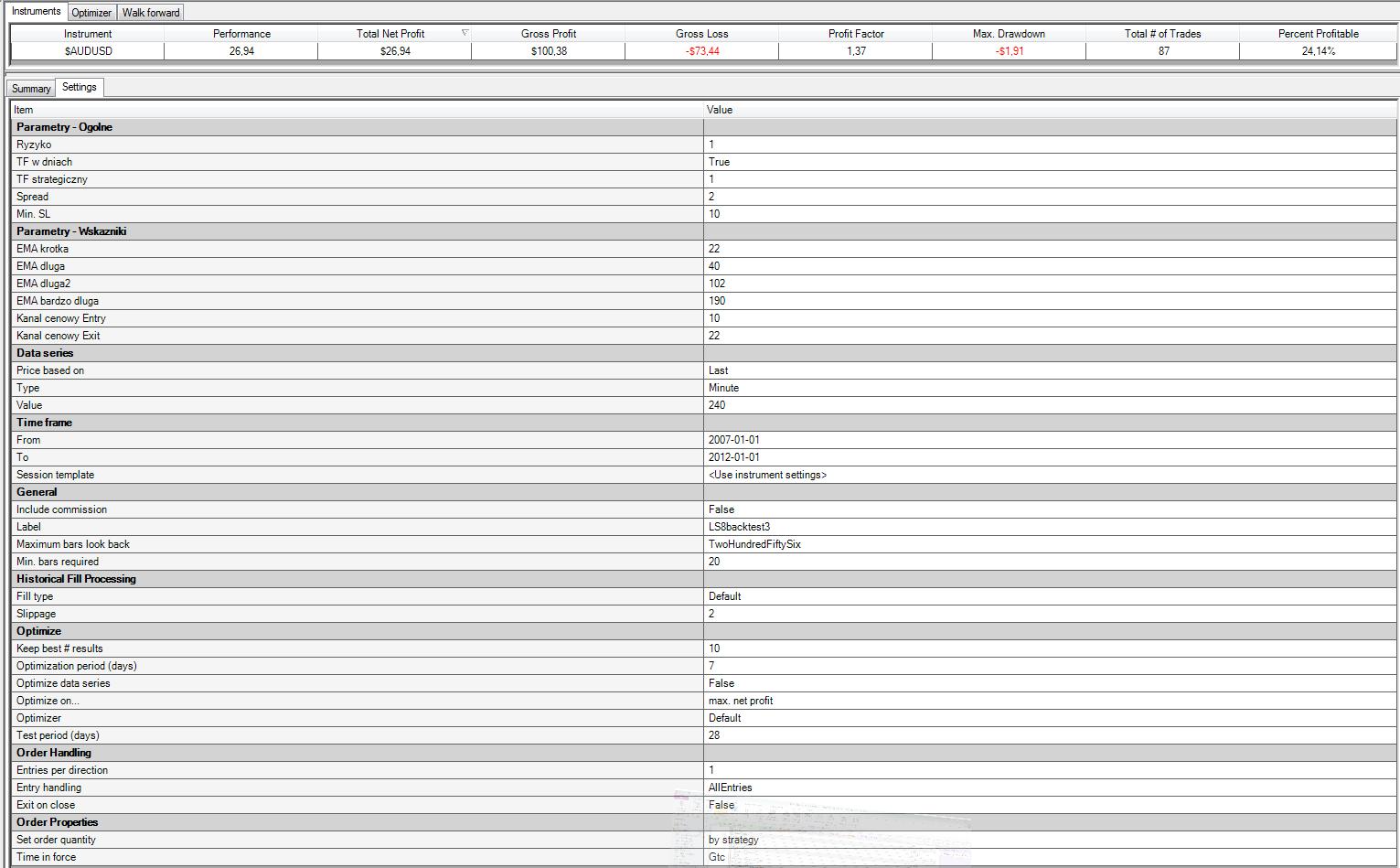Click the Time frame section header
The image size is (1400, 868).
click(x=44, y=423)
